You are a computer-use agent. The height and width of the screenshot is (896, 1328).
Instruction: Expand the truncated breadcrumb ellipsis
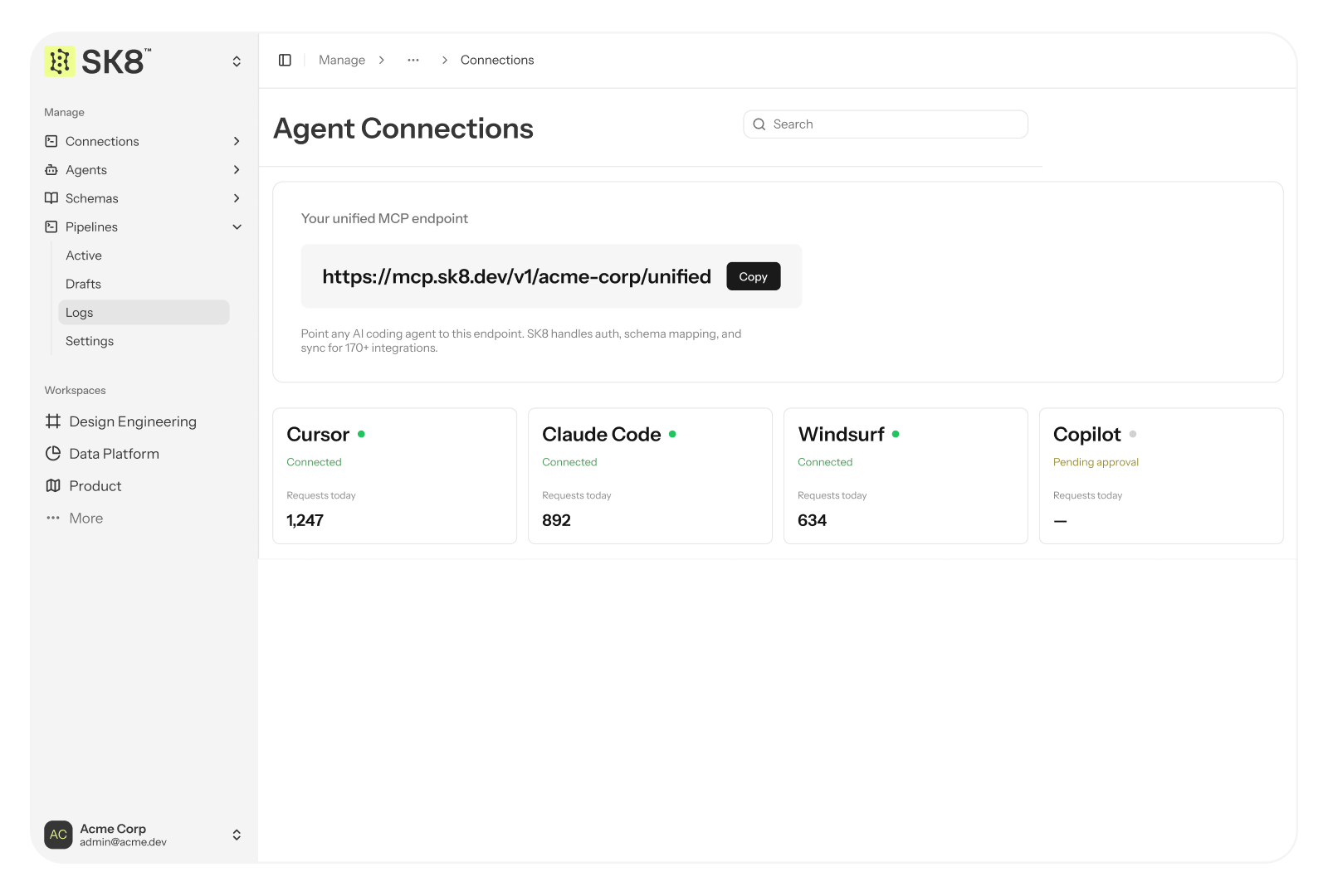[x=413, y=60]
